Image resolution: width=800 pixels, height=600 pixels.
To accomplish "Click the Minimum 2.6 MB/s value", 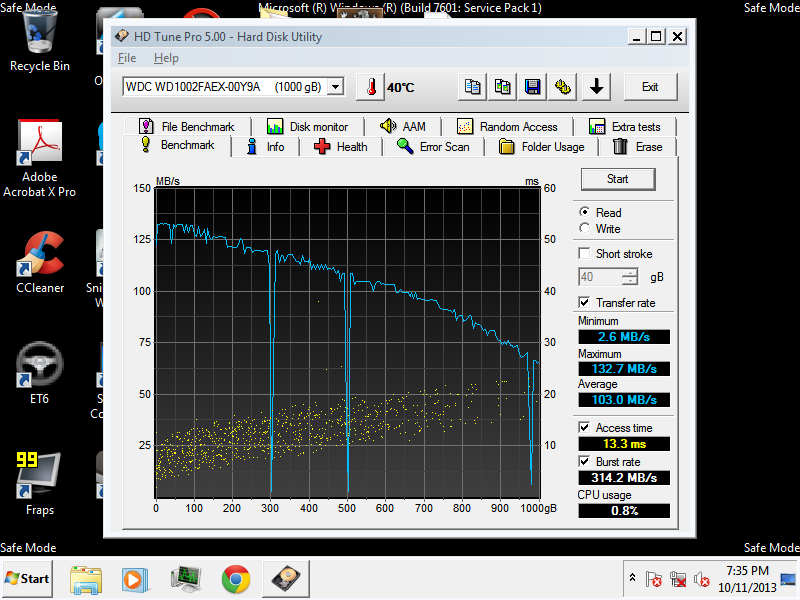I will pos(624,337).
